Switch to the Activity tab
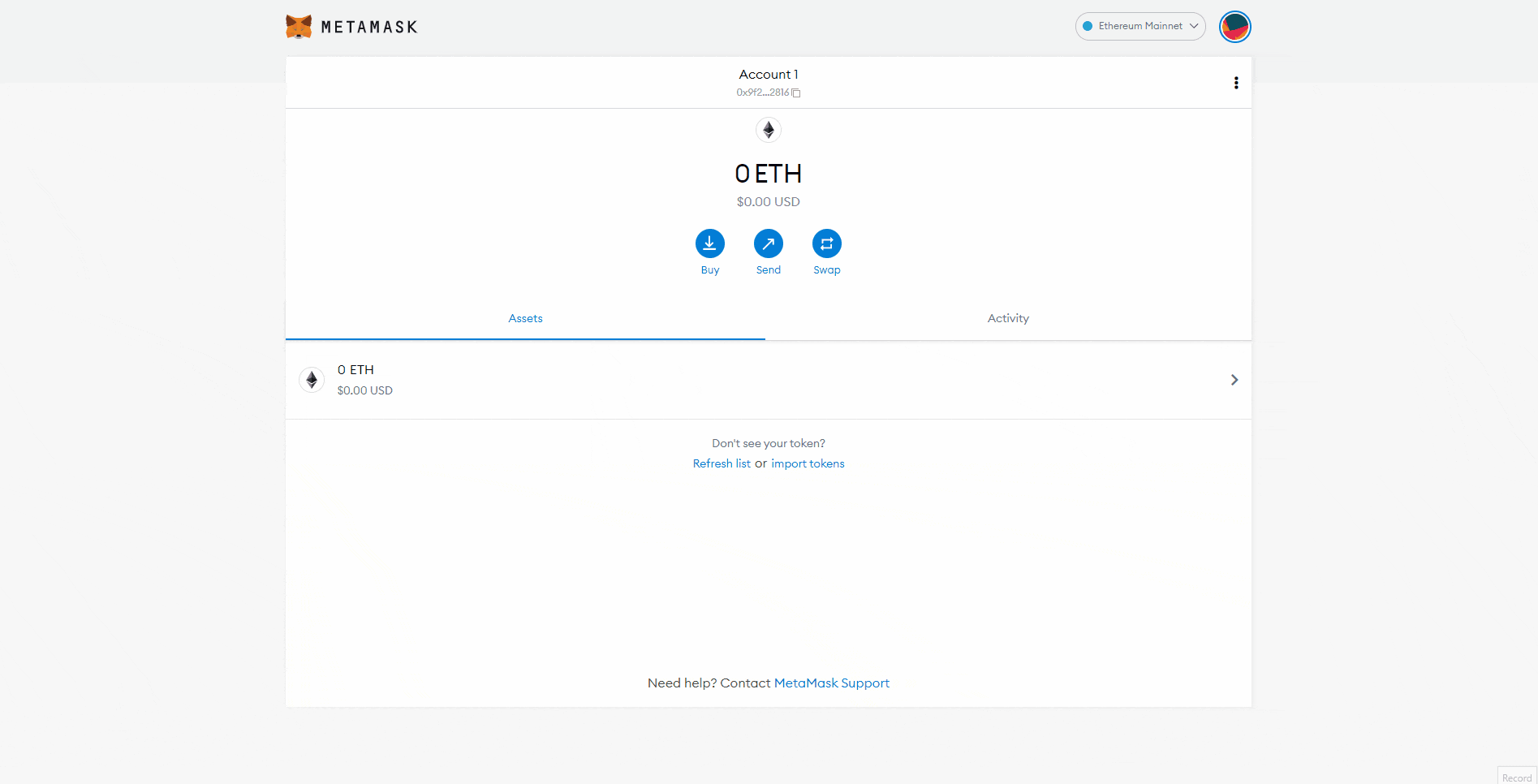 (x=1008, y=318)
